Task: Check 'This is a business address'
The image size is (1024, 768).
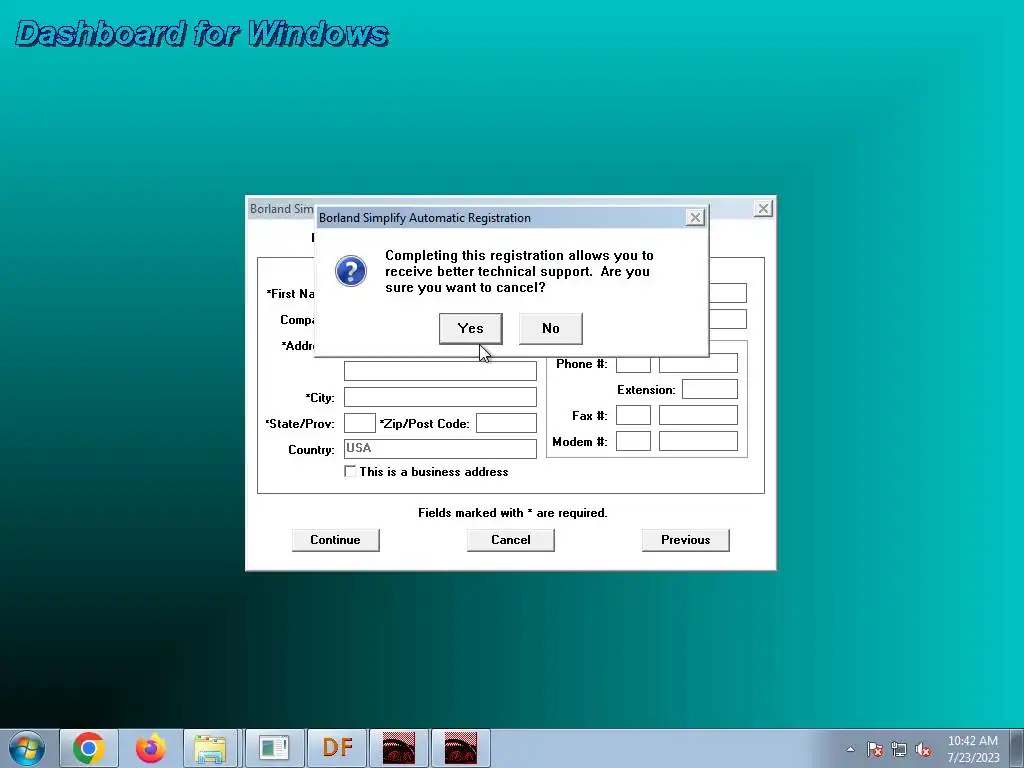Action: [x=350, y=472]
